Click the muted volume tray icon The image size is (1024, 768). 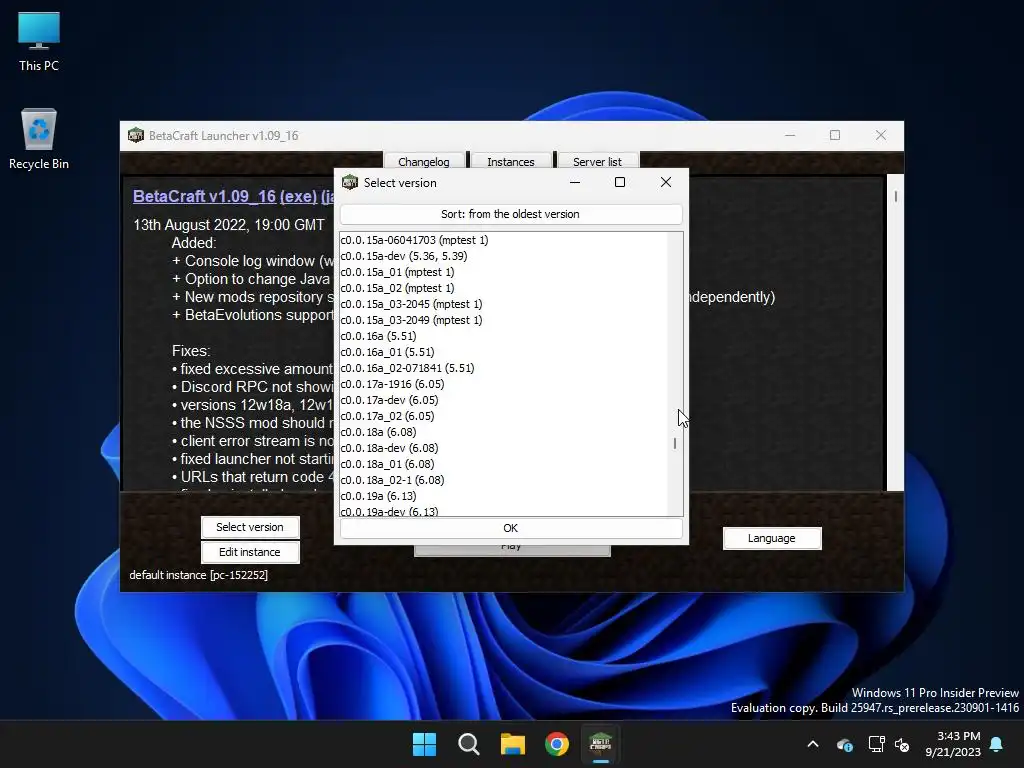point(903,744)
